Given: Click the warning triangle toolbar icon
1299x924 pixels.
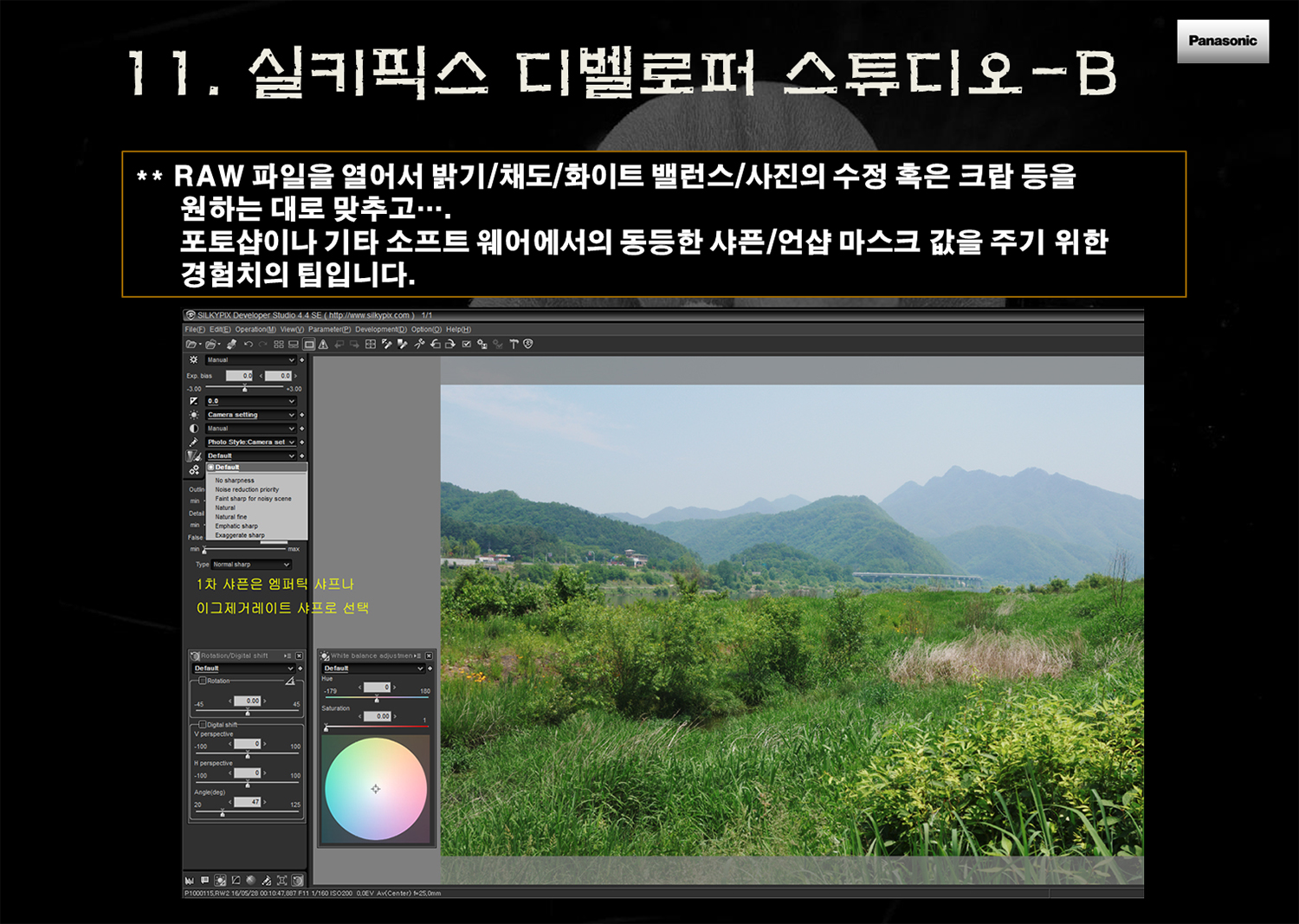Looking at the screenshot, I should pos(323,345).
